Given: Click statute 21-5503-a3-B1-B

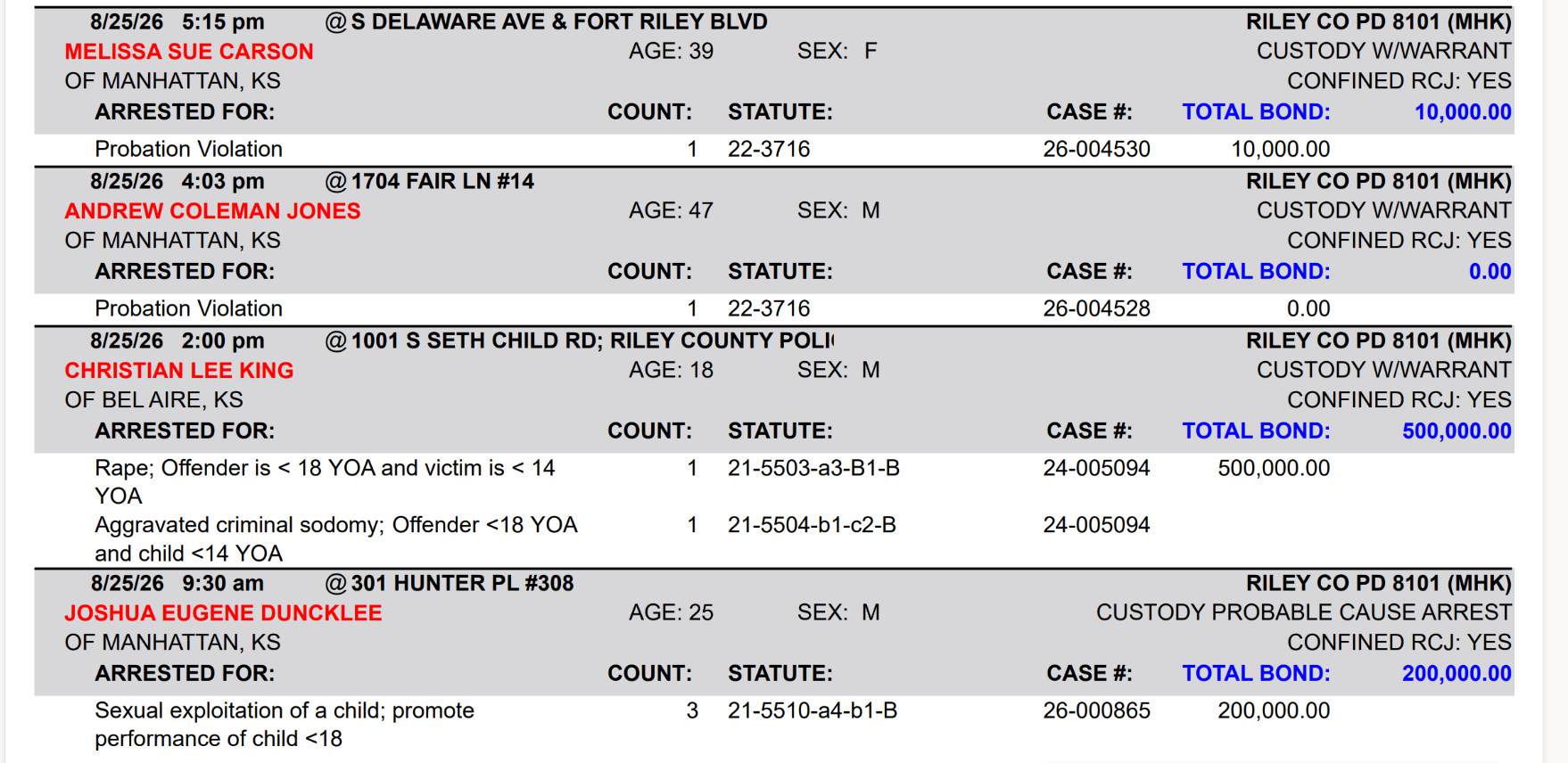Looking at the screenshot, I should pyautogui.click(x=813, y=468).
